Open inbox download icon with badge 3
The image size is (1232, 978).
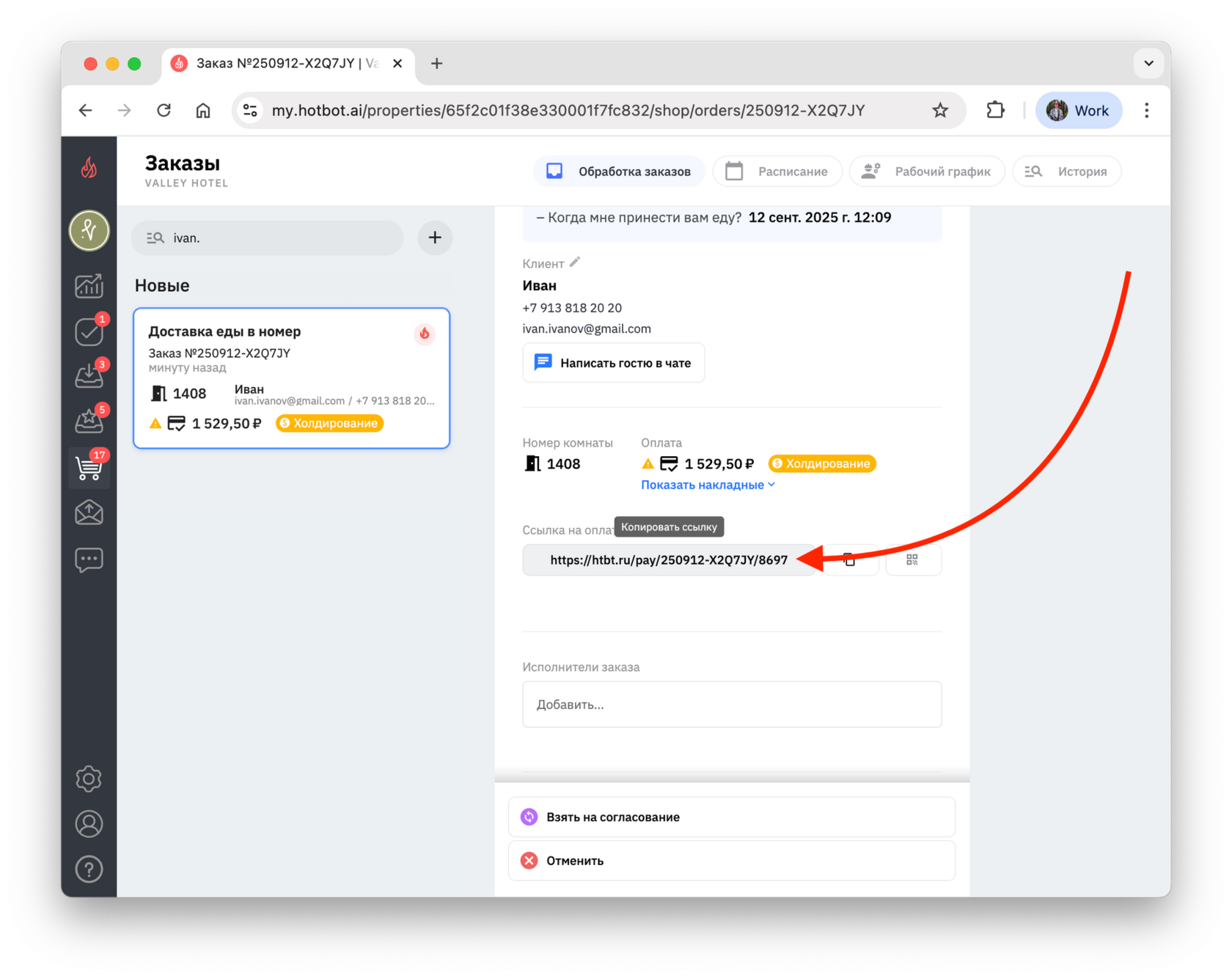(x=89, y=375)
